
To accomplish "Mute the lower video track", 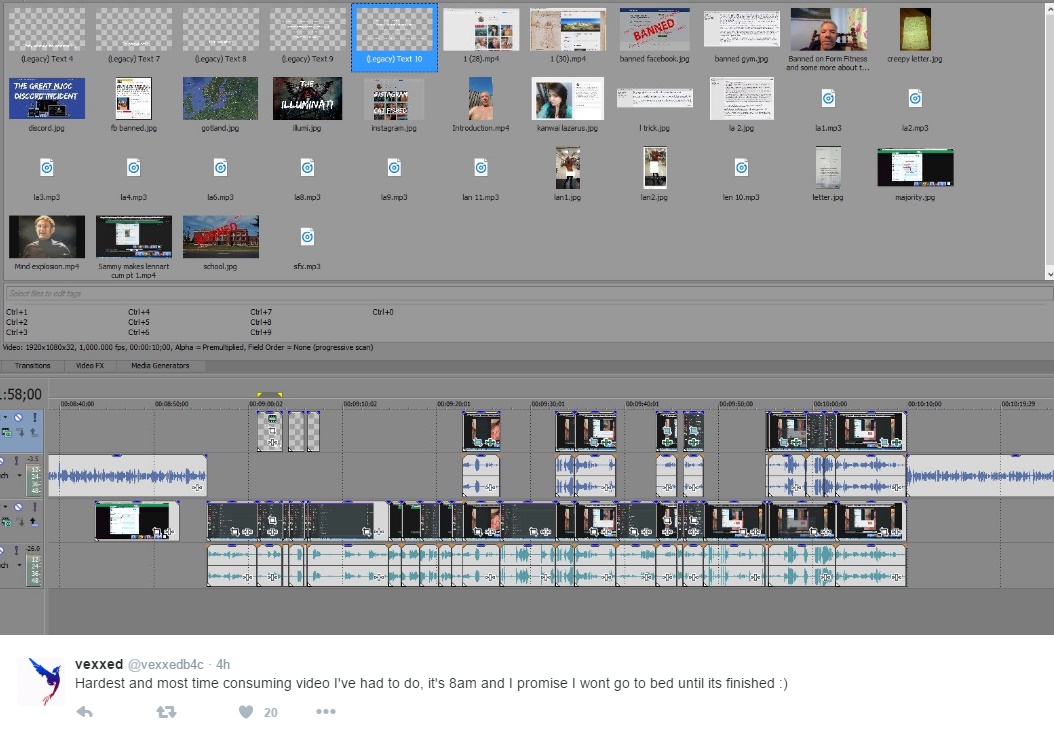I will coord(18,507).
